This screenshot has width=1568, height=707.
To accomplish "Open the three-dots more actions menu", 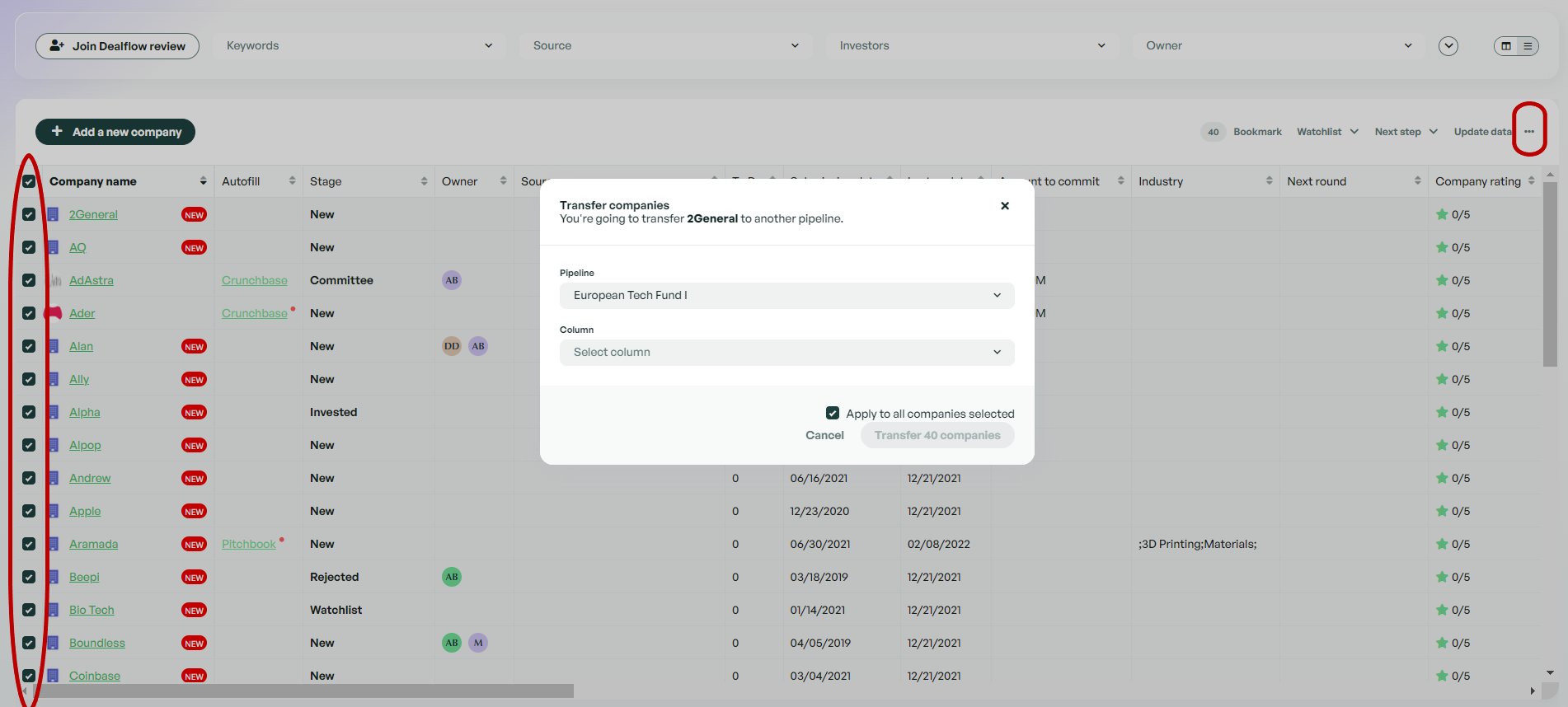I will 1529,132.
